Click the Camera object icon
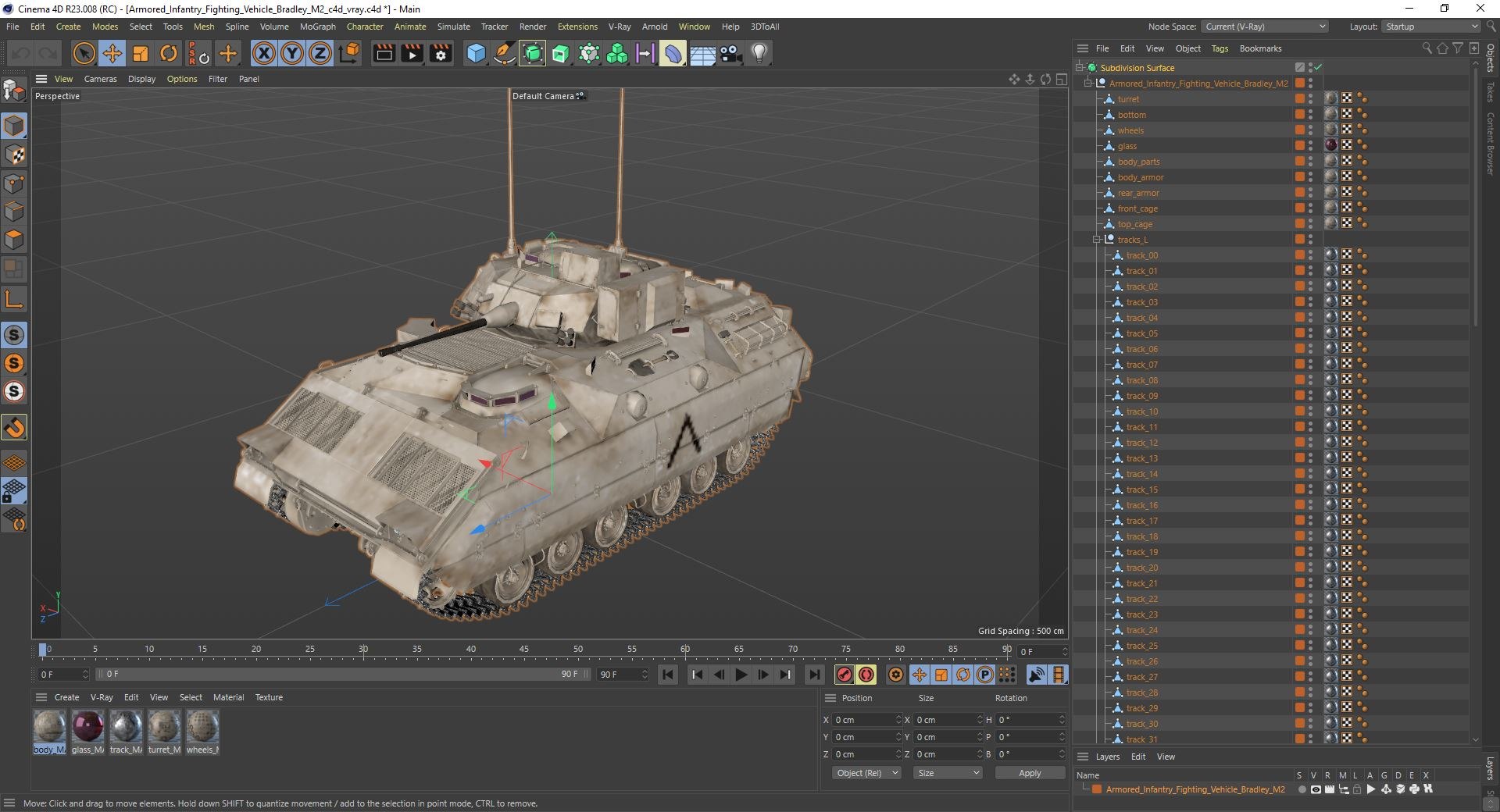This screenshot has height=812, width=1500. (x=730, y=53)
